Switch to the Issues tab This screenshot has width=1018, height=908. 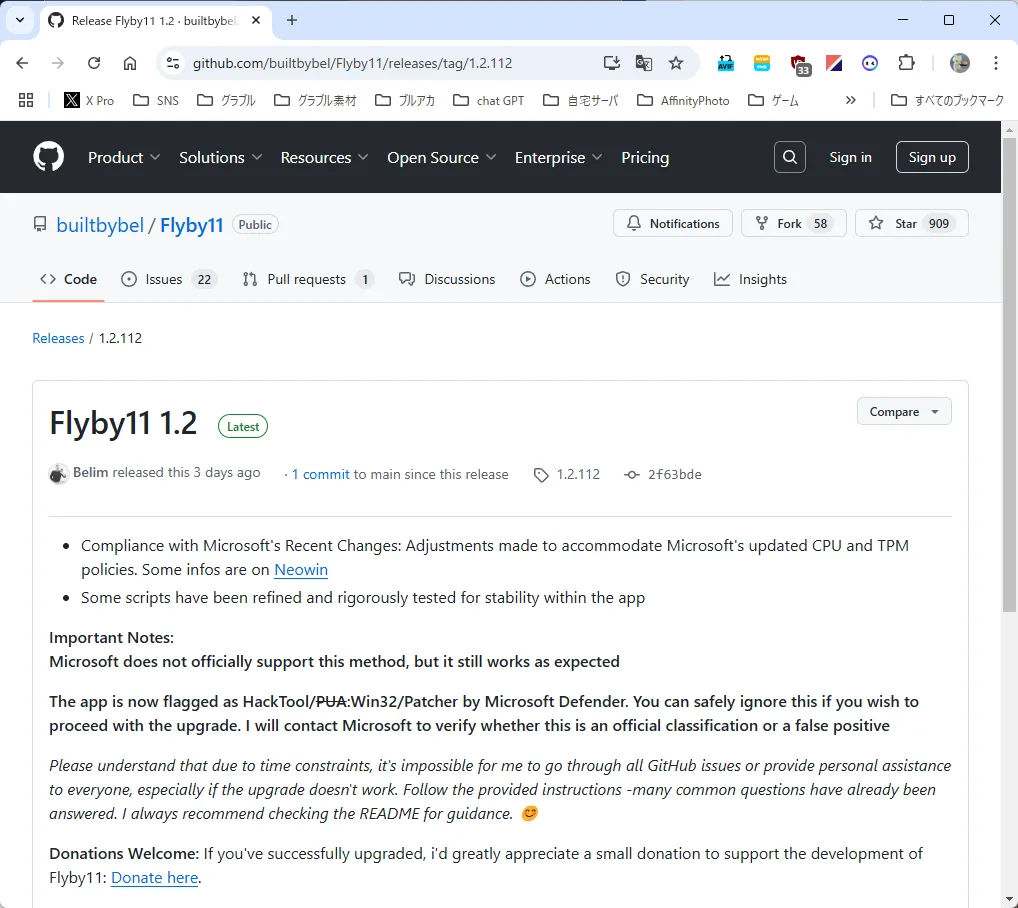click(169, 279)
